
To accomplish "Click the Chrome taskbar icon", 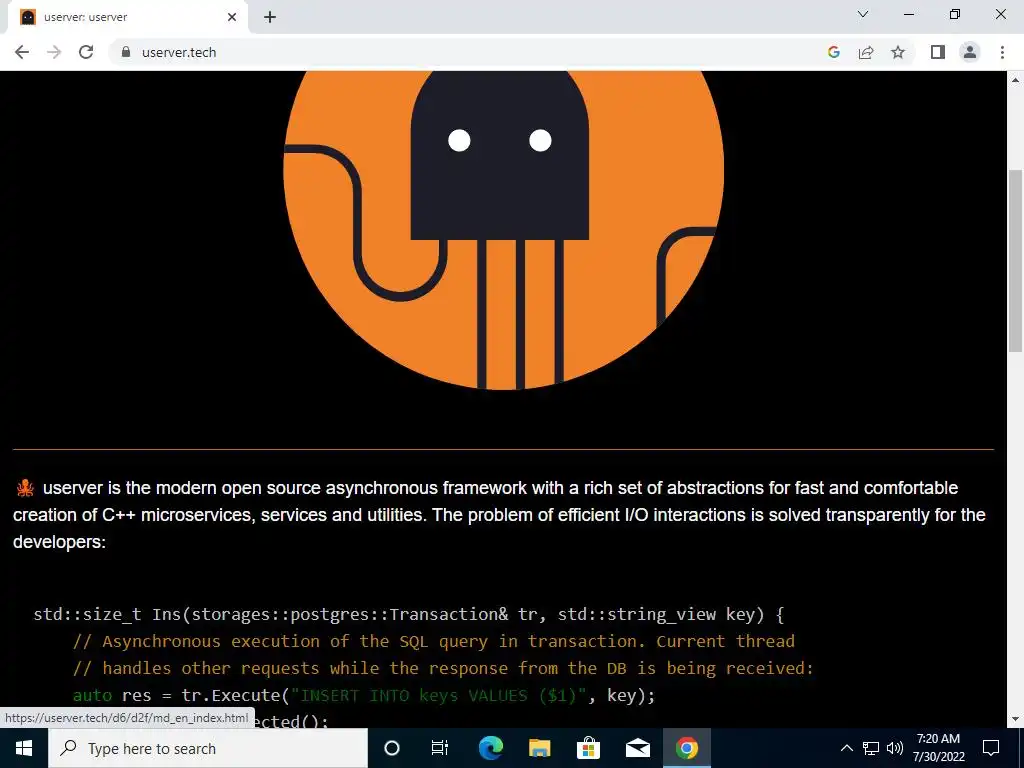I will tap(686, 748).
